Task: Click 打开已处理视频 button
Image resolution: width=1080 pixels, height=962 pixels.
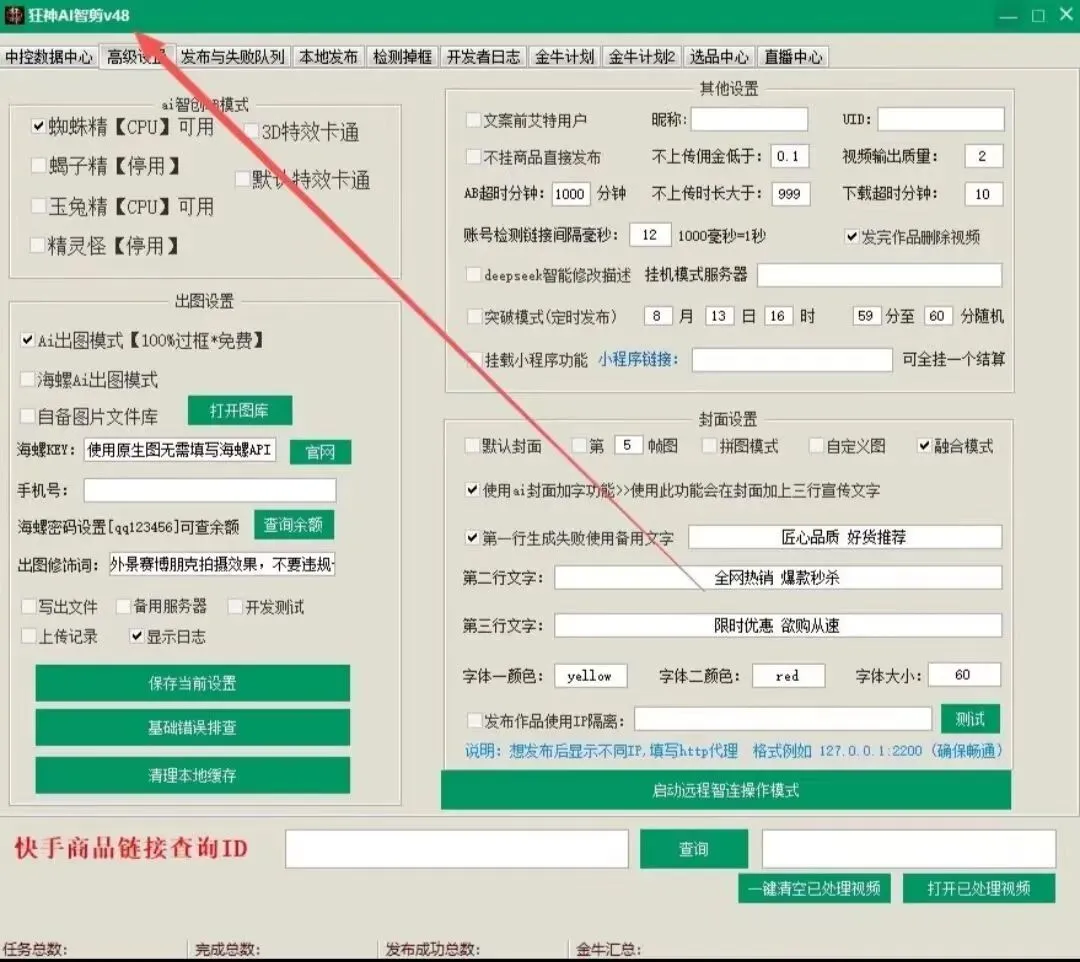Action: coord(979,888)
